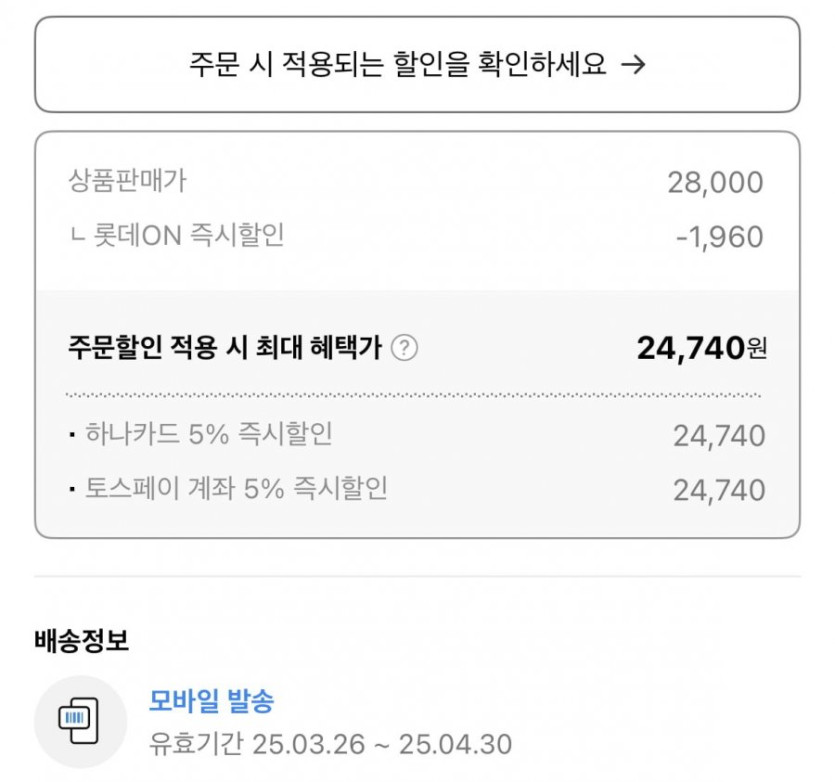Screen dimensions: 835x782
Task: Click the 주문할인 적용 시 최대 혜택가 text
Action: 224,349
